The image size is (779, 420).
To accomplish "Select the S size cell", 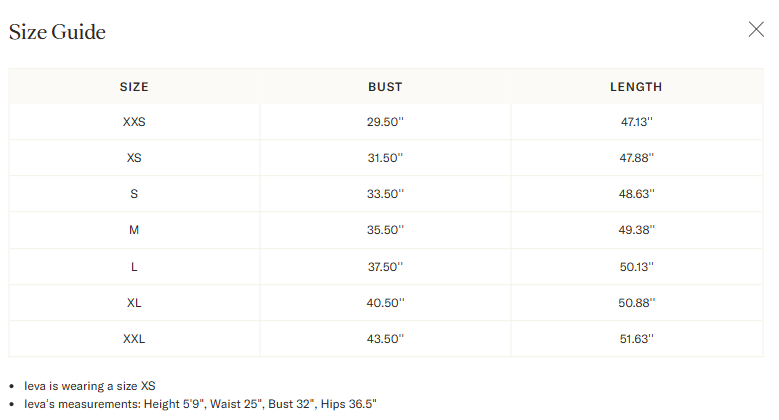I will pyautogui.click(x=134, y=194).
